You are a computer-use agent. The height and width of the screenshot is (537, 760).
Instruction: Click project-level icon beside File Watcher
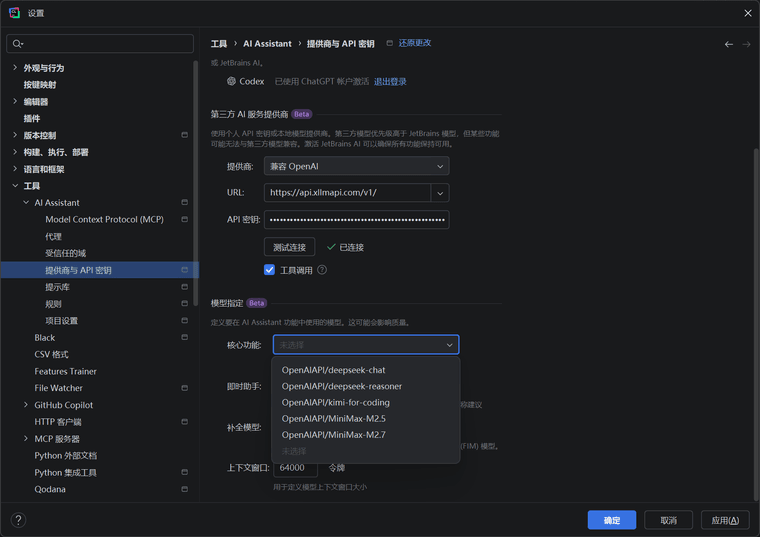(184, 388)
